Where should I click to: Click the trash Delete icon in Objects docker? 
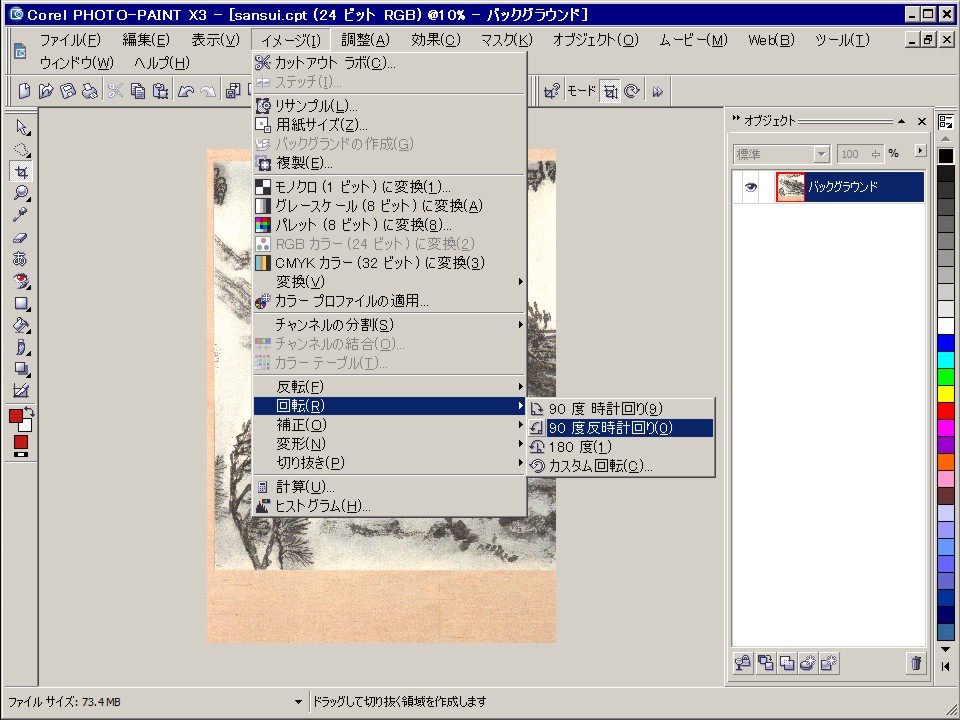click(x=915, y=663)
